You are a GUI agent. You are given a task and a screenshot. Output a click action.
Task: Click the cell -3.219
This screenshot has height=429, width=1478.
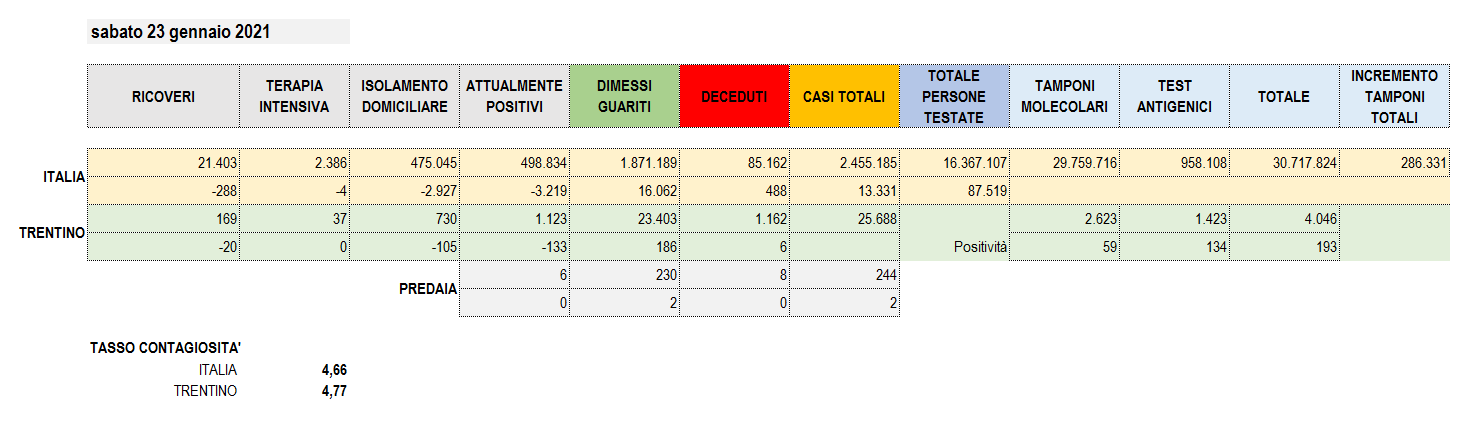pyautogui.click(x=514, y=190)
